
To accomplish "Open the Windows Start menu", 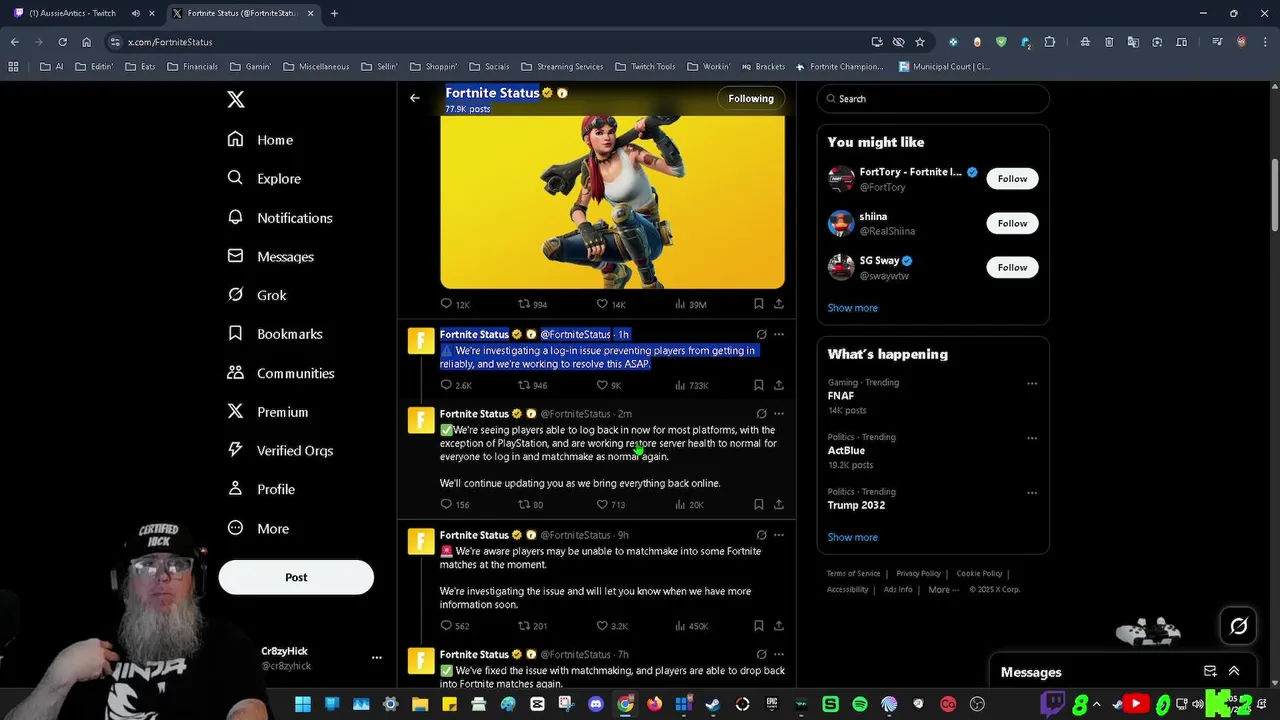I will (303, 704).
